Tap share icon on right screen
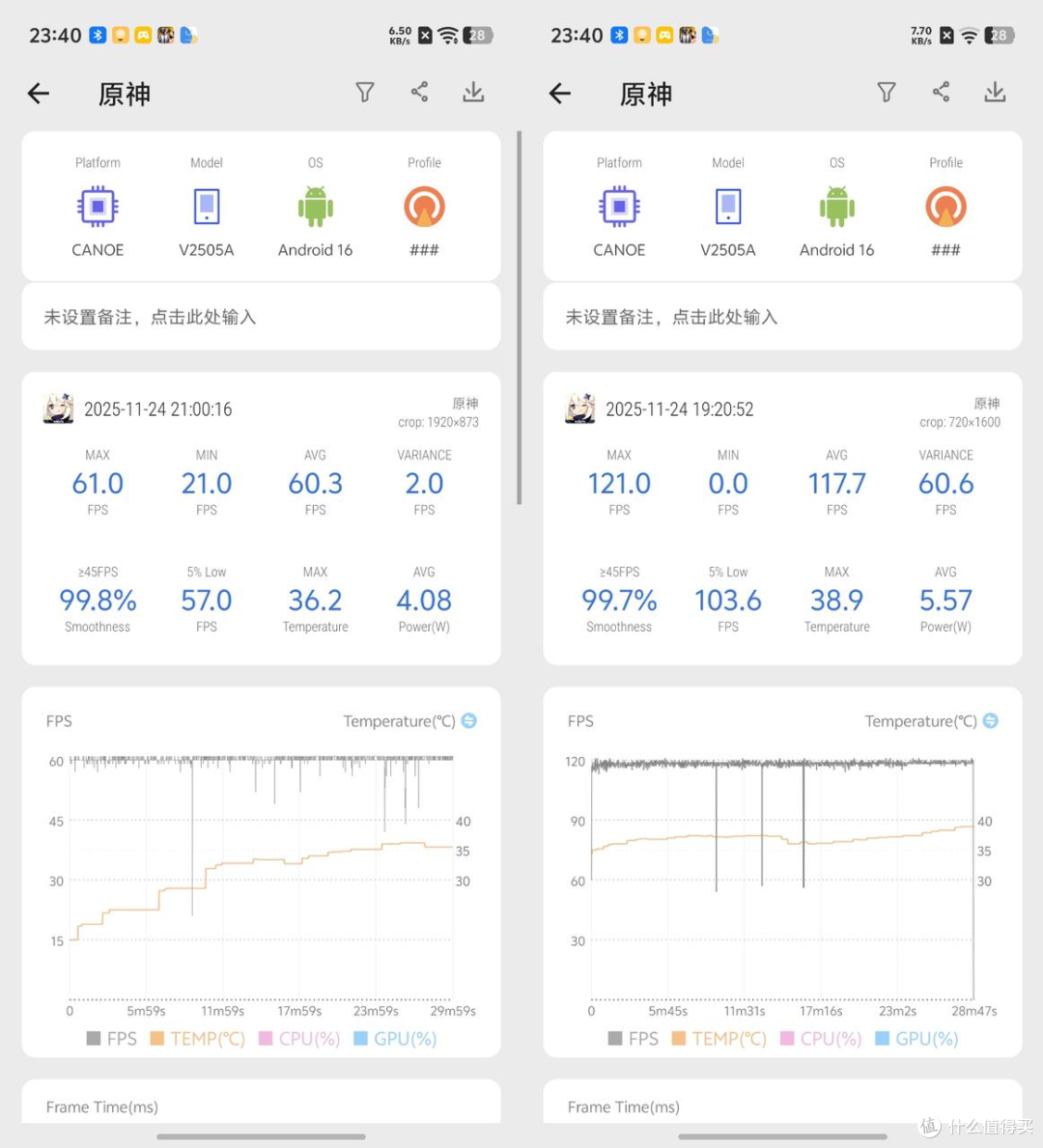Image resolution: width=1043 pixels, height=1148 pixels. coord(941,92)
